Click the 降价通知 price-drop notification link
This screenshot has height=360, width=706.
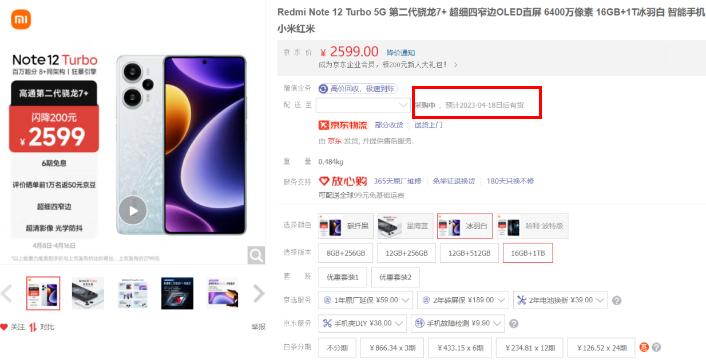coord(401,53)
